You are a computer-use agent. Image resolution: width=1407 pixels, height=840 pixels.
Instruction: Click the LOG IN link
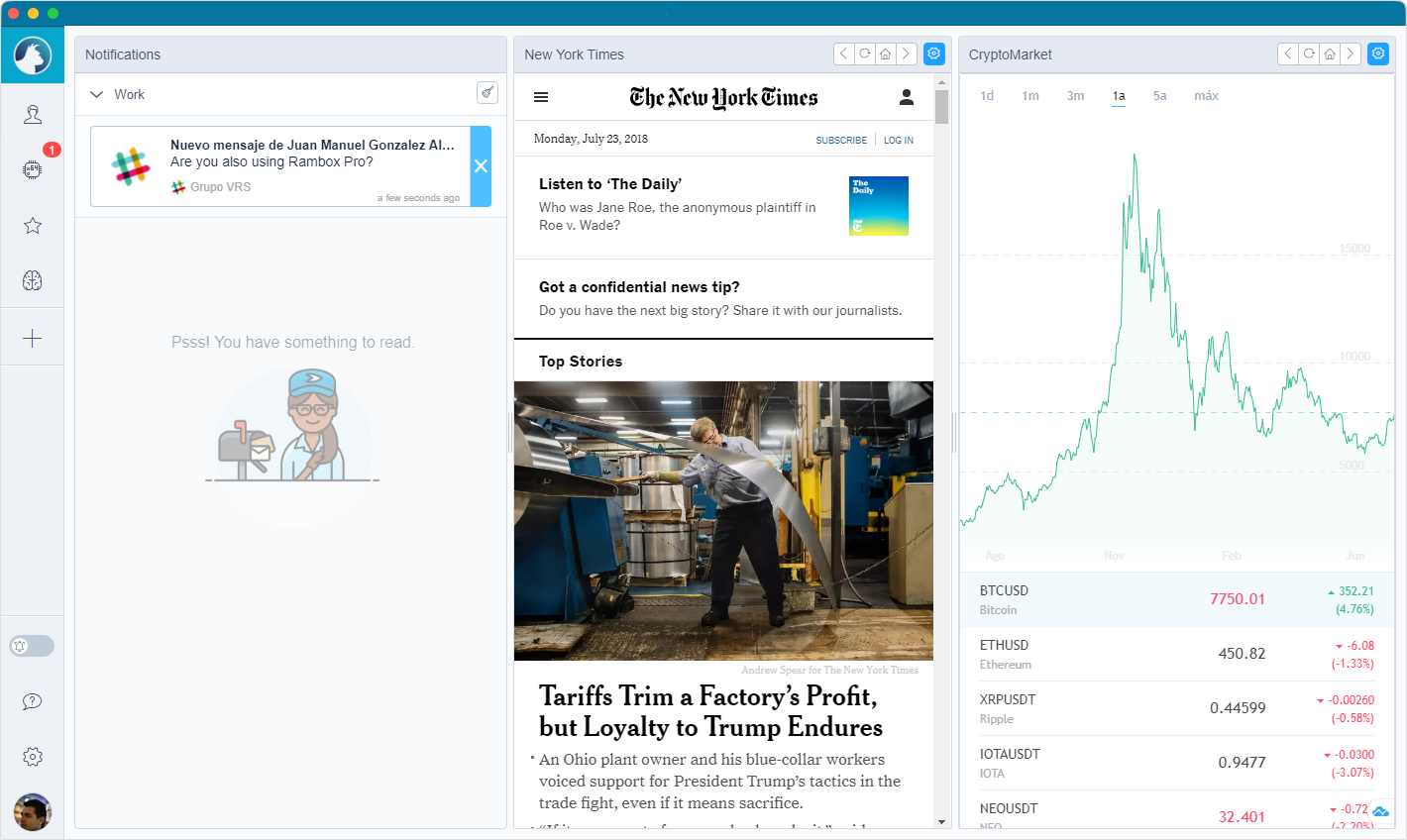coord(899,140)
